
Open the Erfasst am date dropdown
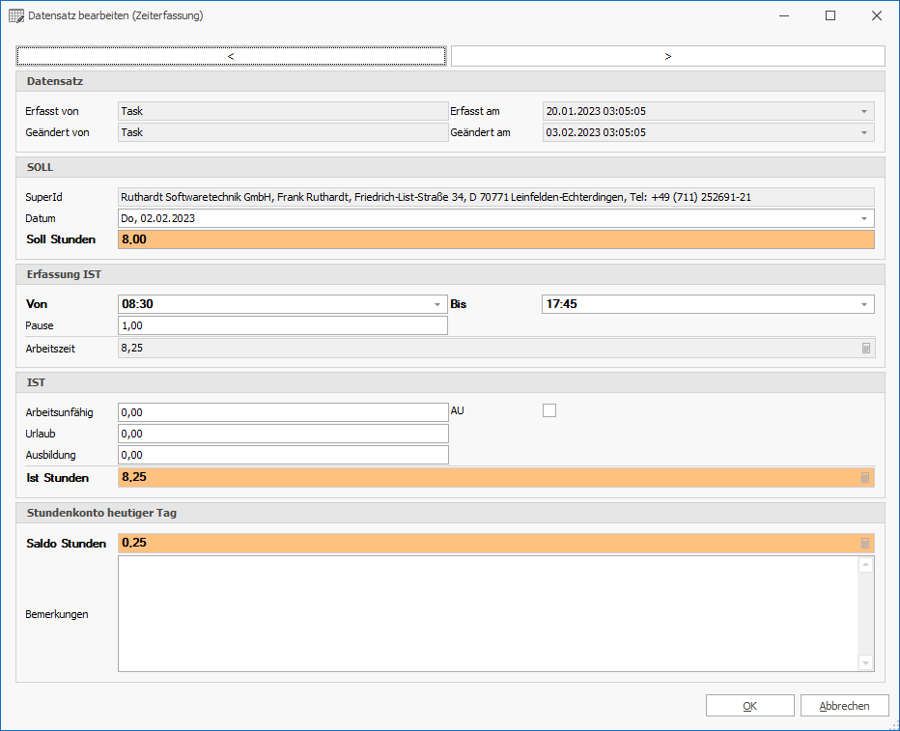864,111
